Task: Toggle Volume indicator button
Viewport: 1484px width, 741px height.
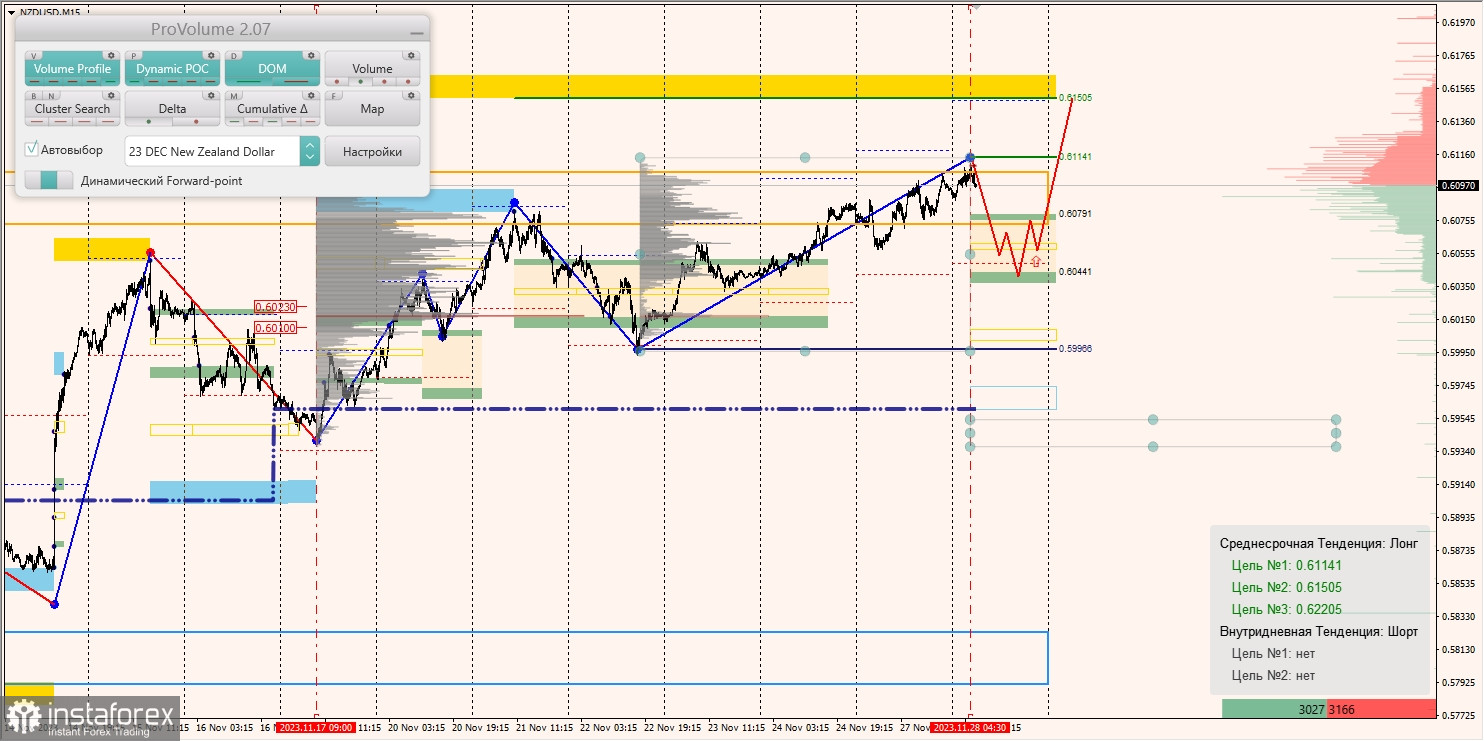Action: tap(372, 69)
